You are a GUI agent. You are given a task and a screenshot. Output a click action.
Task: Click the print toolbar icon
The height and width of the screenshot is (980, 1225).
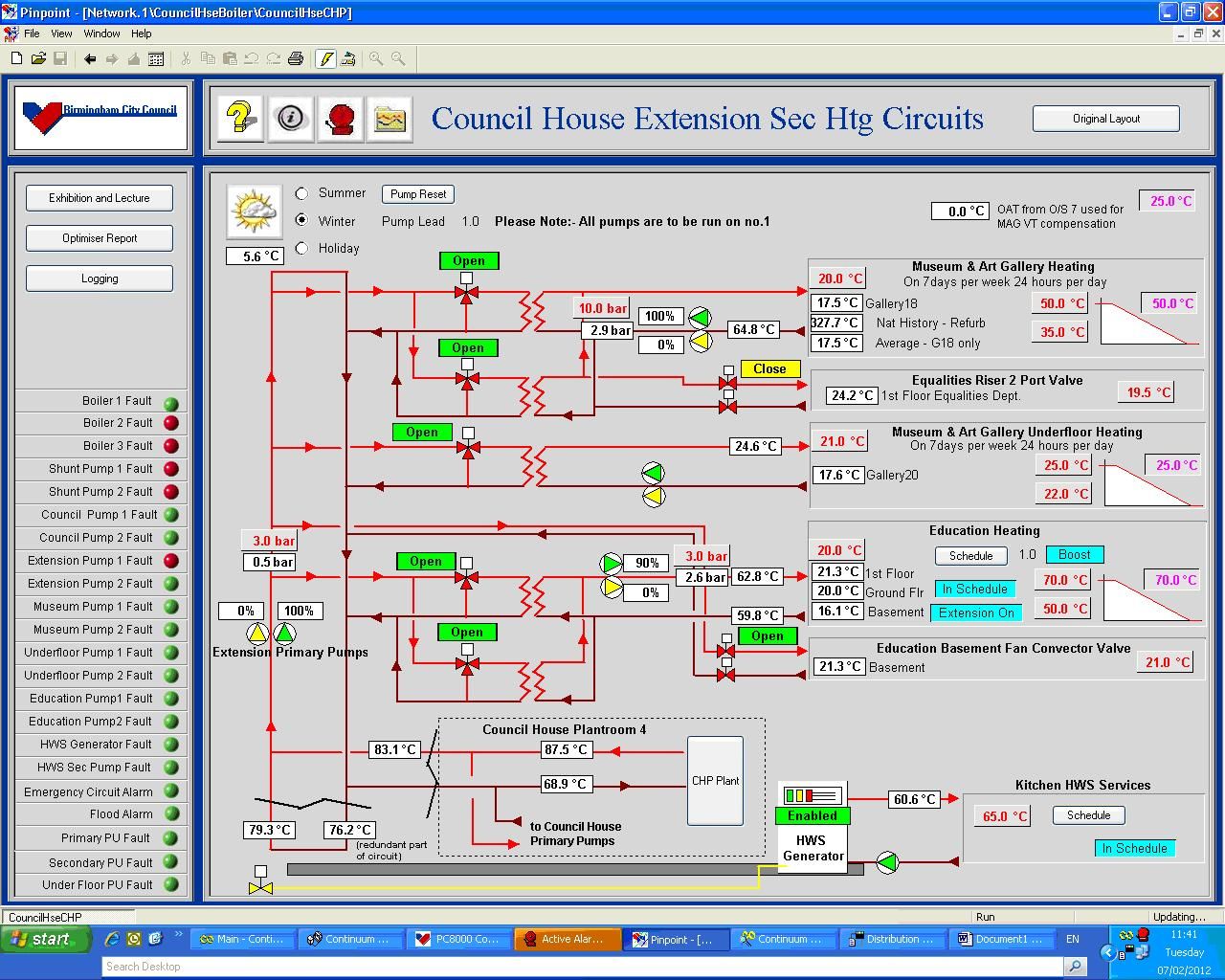click(x=296, y=59)
